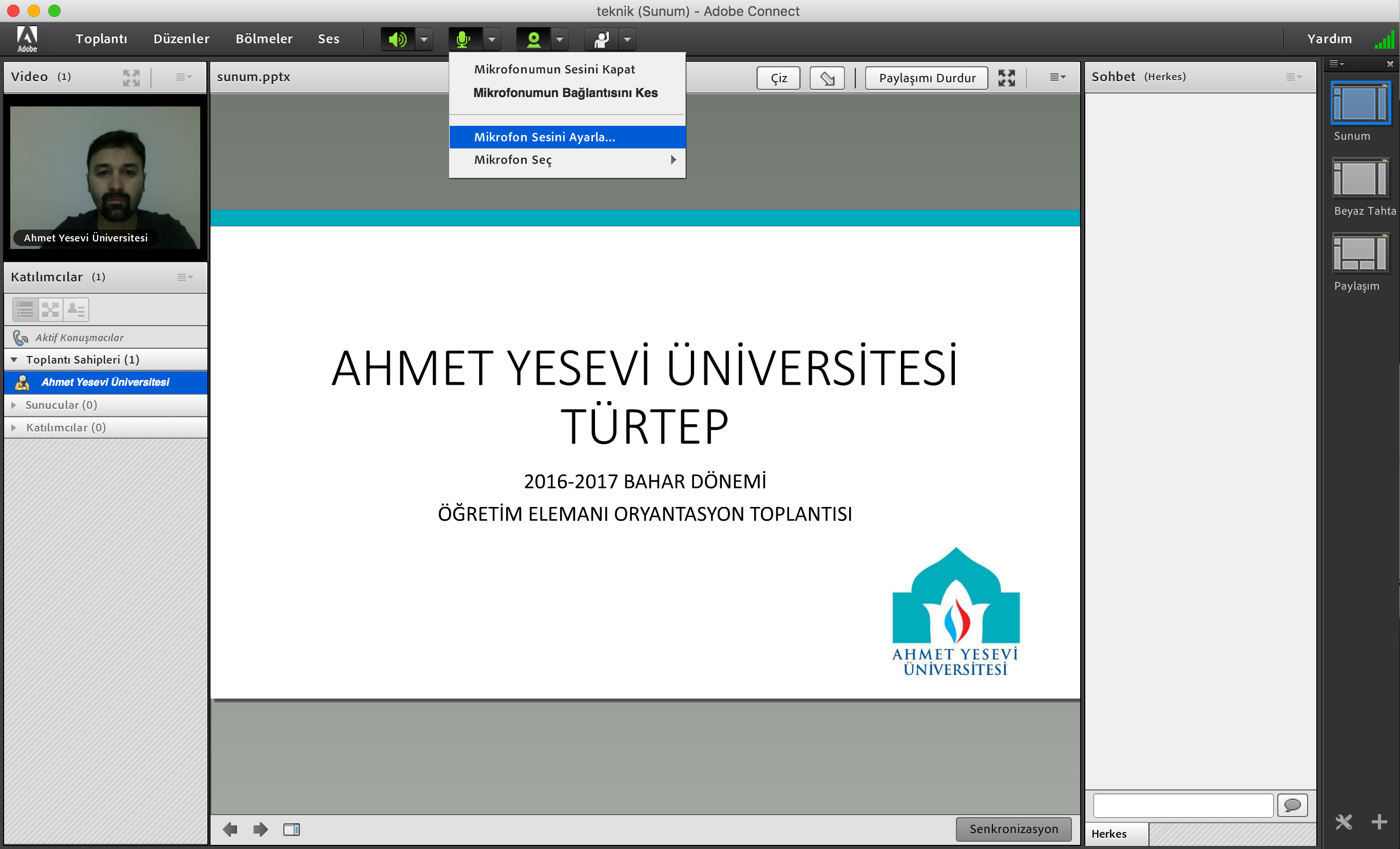Select host Ahmet Yesevi Üniversitesi row

click(x=106, y=383)
